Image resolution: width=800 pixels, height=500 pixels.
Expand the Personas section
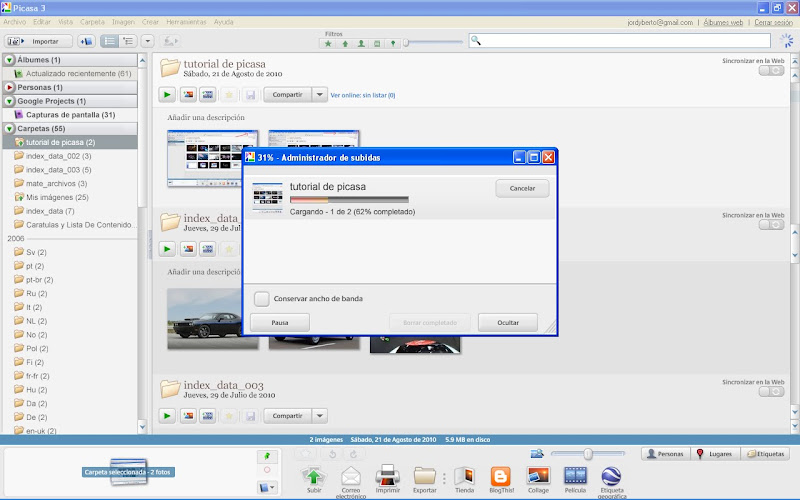(9, 87)
